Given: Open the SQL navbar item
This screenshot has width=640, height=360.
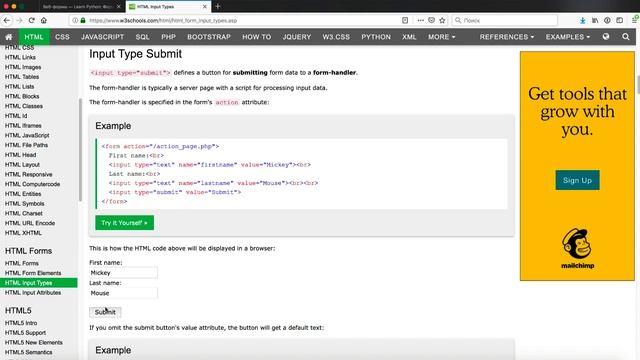Looking at the screenshot, I should [142, 37].
